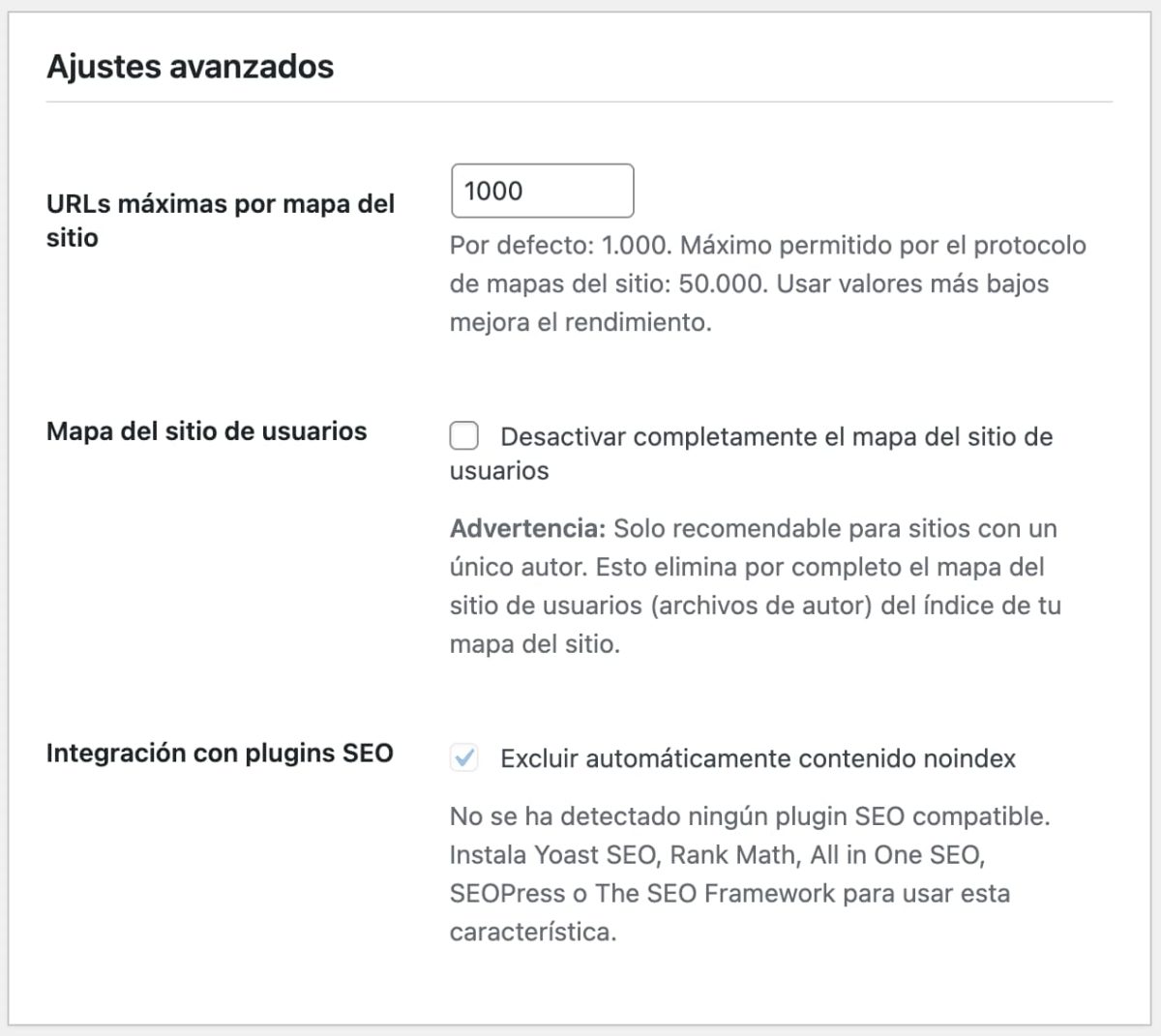Click the 'Excluir automáticamente contenido noindex' label text

pyautogui.click(x=758, y=758)
